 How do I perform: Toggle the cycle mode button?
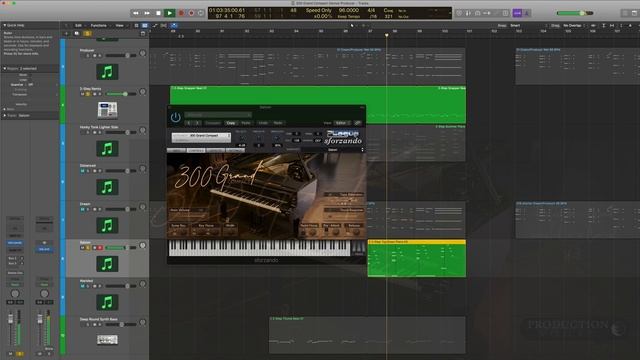coord(201,13)
